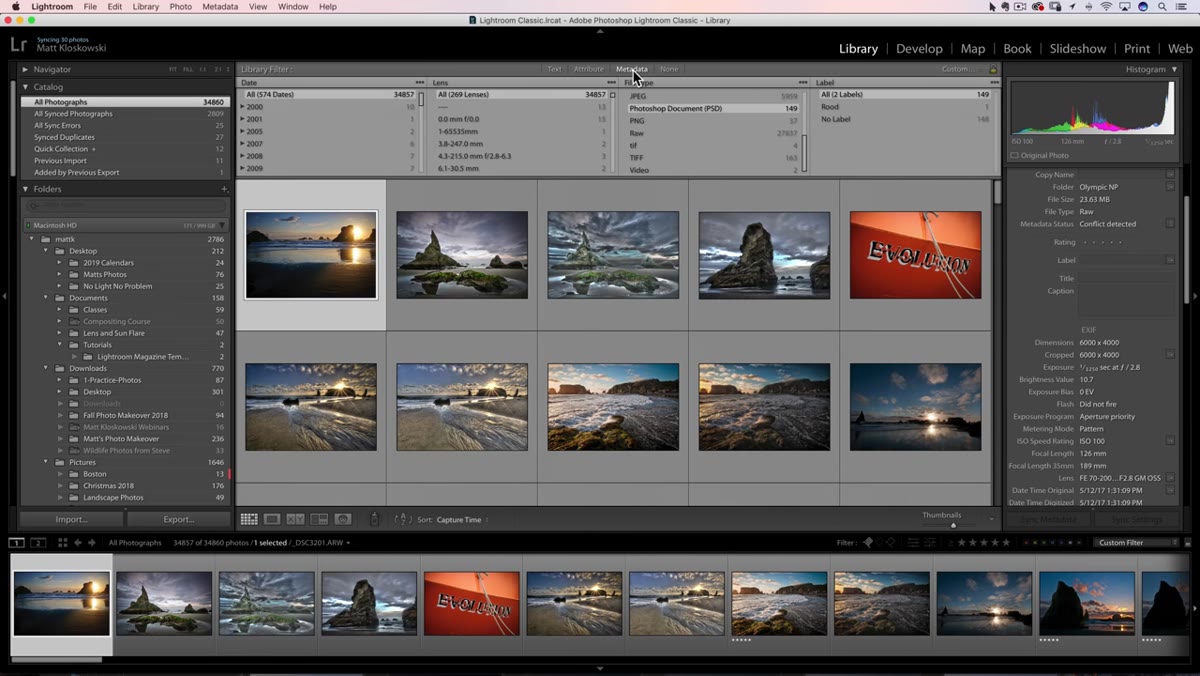This screenshot has height=676, width=1200.
Task: Click the grid vertical scrollbar
Action: click(996, 191)
